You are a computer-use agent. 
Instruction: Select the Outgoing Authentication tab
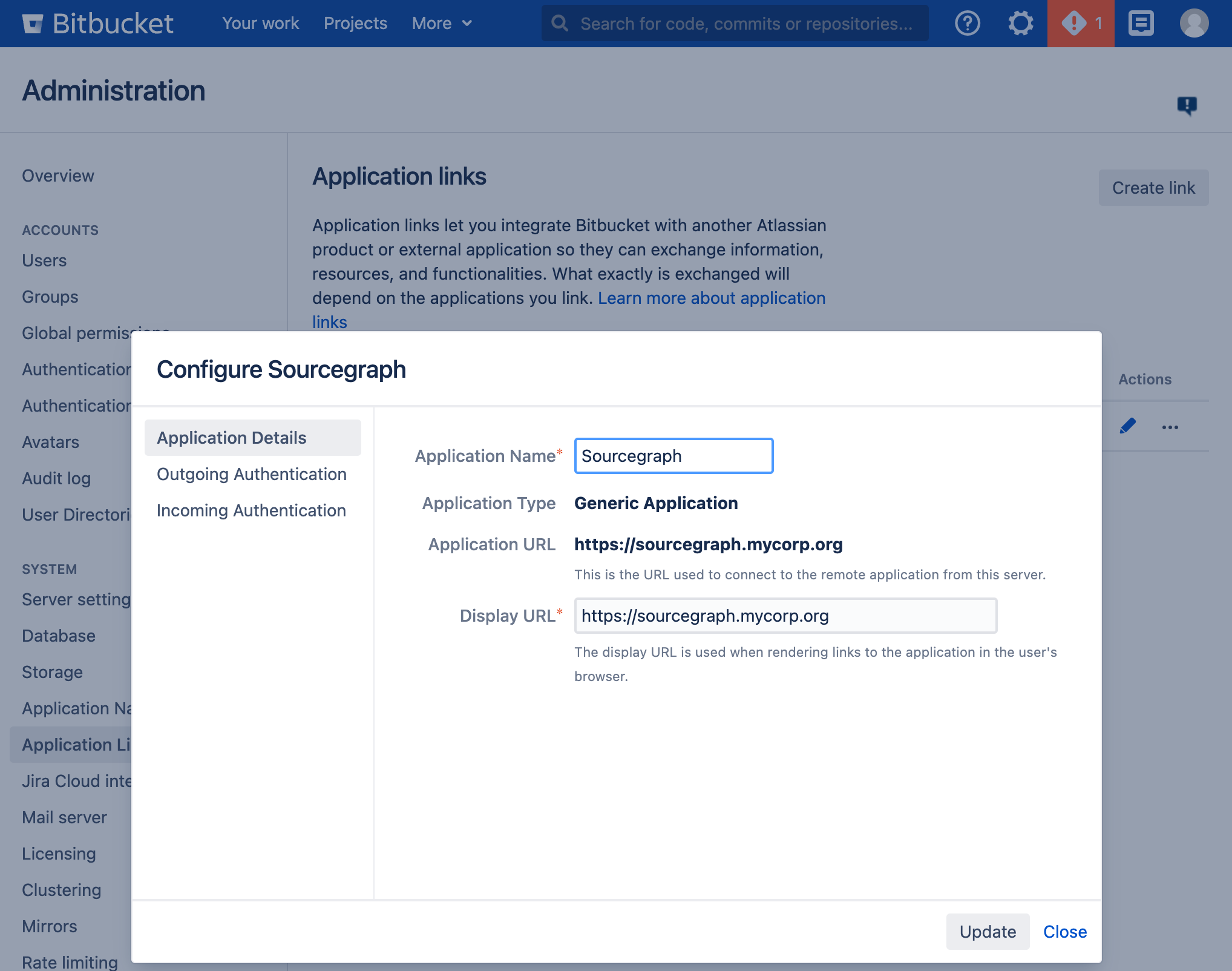click(x=252, y=474)
